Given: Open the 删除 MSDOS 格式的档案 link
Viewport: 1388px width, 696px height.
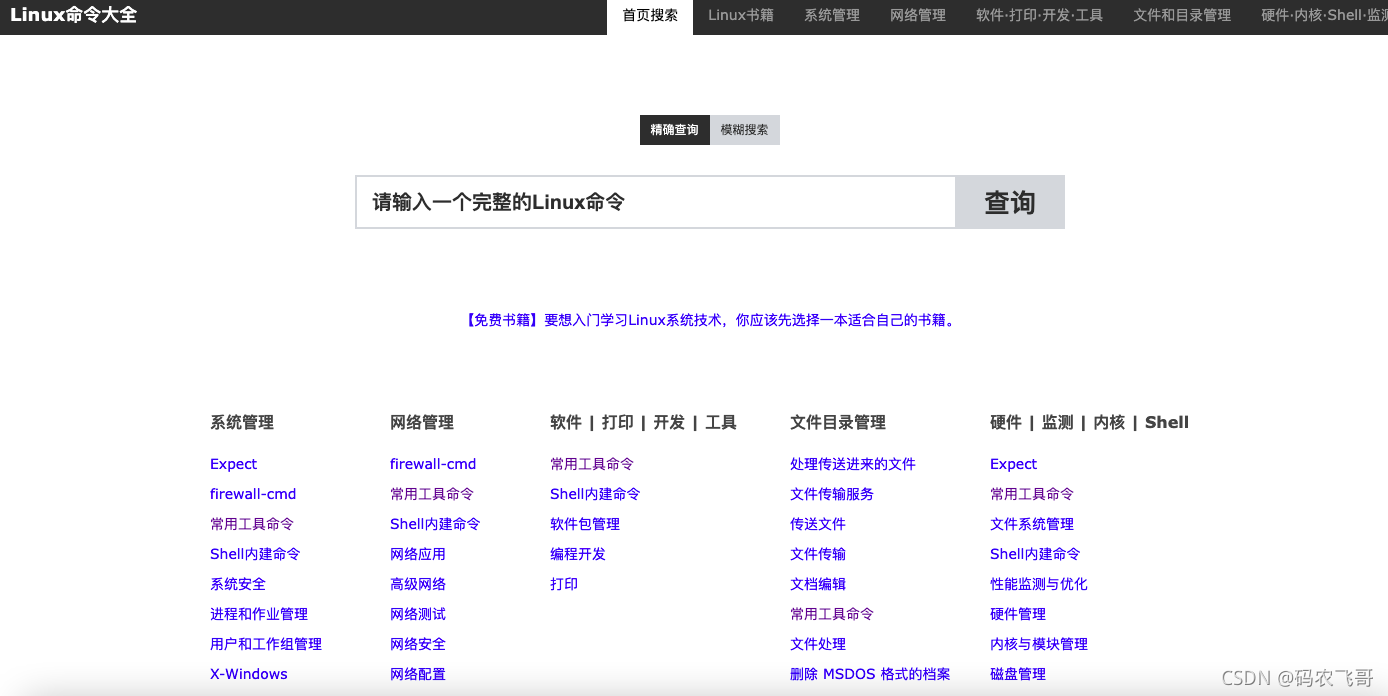Looking at the screenshot, I should (x=870, y=674).
